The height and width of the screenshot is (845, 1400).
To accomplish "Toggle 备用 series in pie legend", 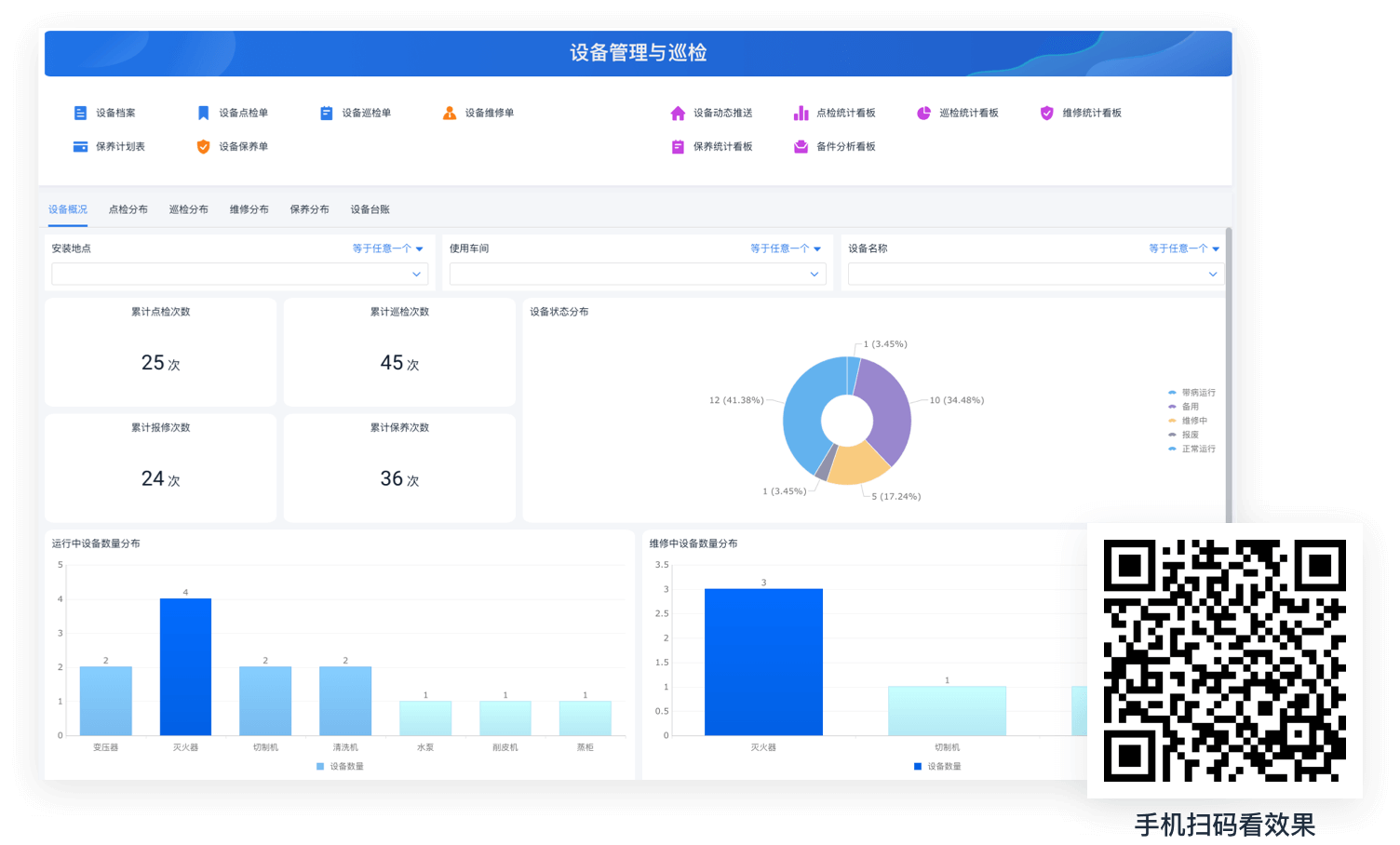I will (x=1190, y=407).
